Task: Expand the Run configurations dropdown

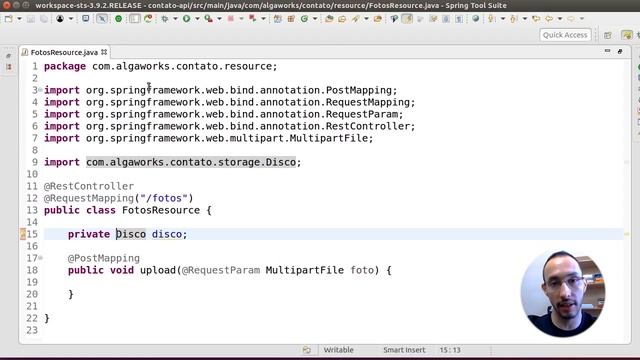Action: pyautogui.click(x=197, y=19)
